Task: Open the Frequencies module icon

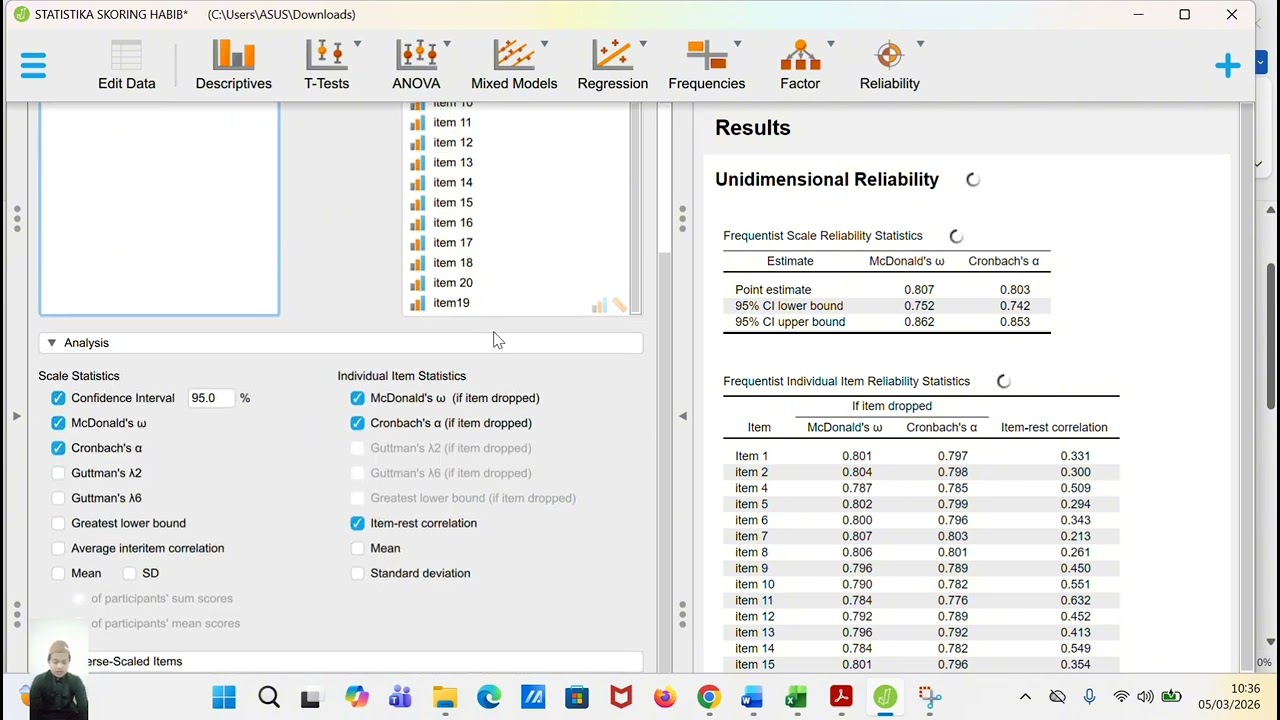Action: [707, 66]
